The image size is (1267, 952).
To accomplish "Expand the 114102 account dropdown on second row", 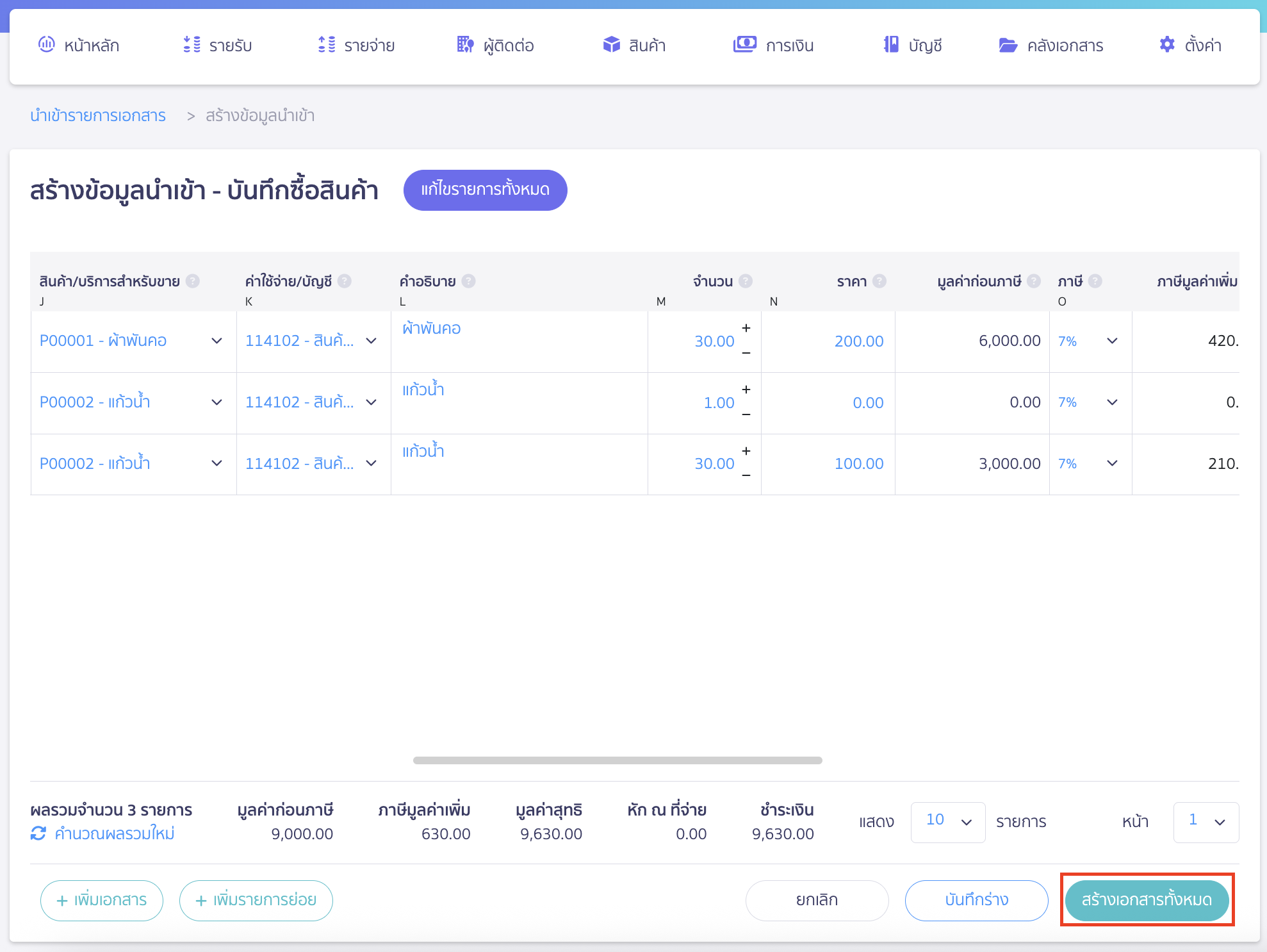I will coord(372,402).
